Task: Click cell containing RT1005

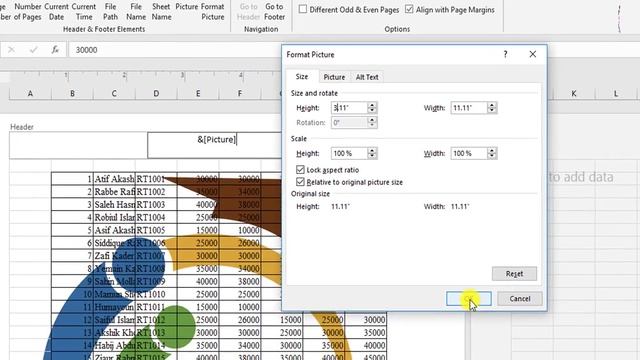Action: (156, 230)
